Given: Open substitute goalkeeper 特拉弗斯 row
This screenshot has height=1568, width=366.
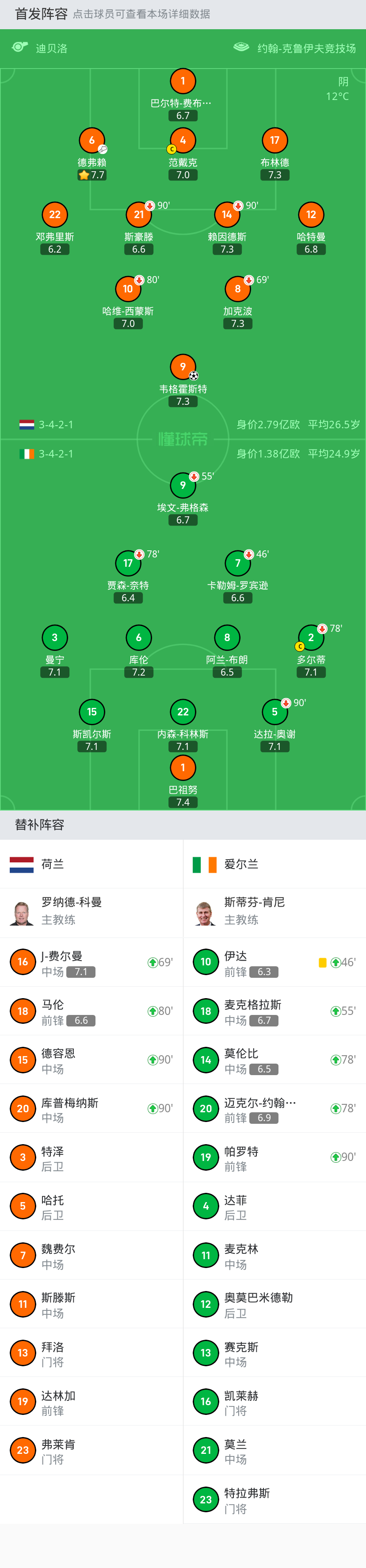Looking at the screenshot, I should [275, 1499].
